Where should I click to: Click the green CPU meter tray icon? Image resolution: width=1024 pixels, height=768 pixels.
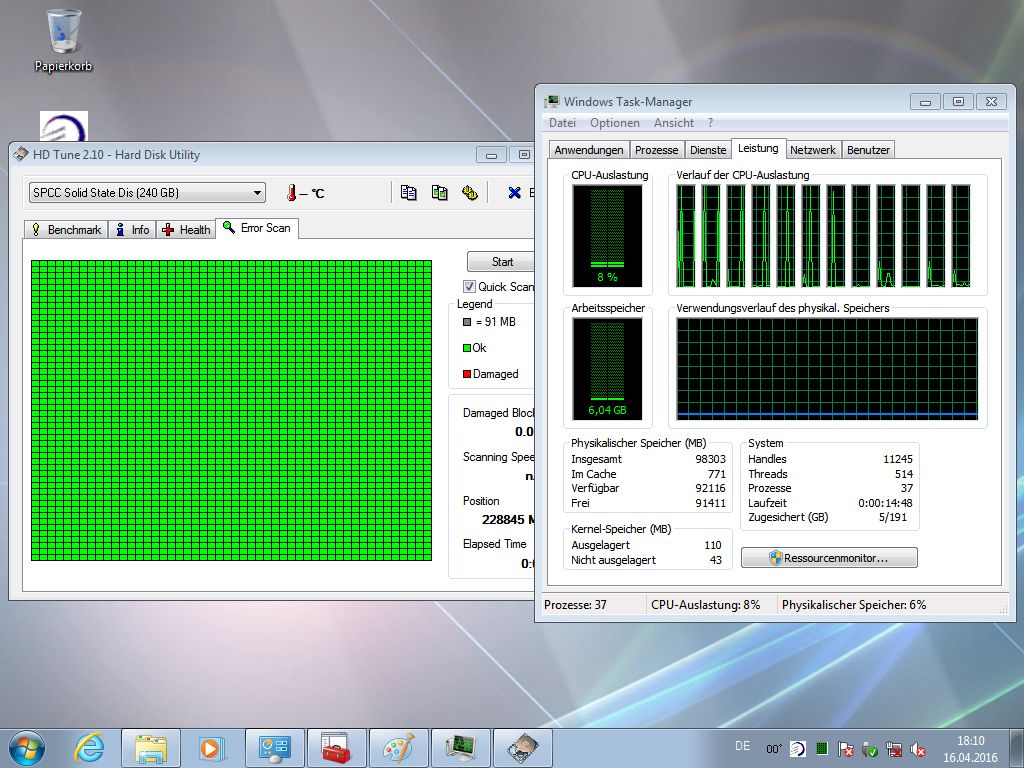click(822, 749)
